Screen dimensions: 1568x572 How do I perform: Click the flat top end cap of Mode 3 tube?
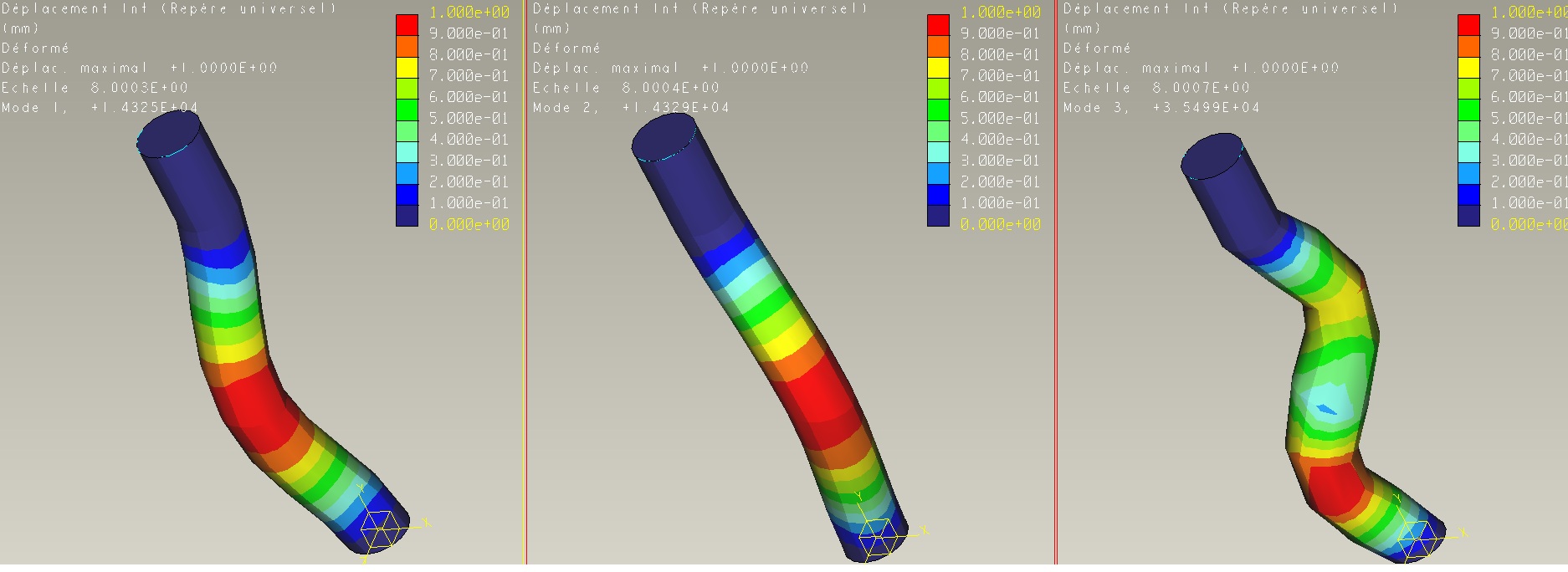[1213, 156]
